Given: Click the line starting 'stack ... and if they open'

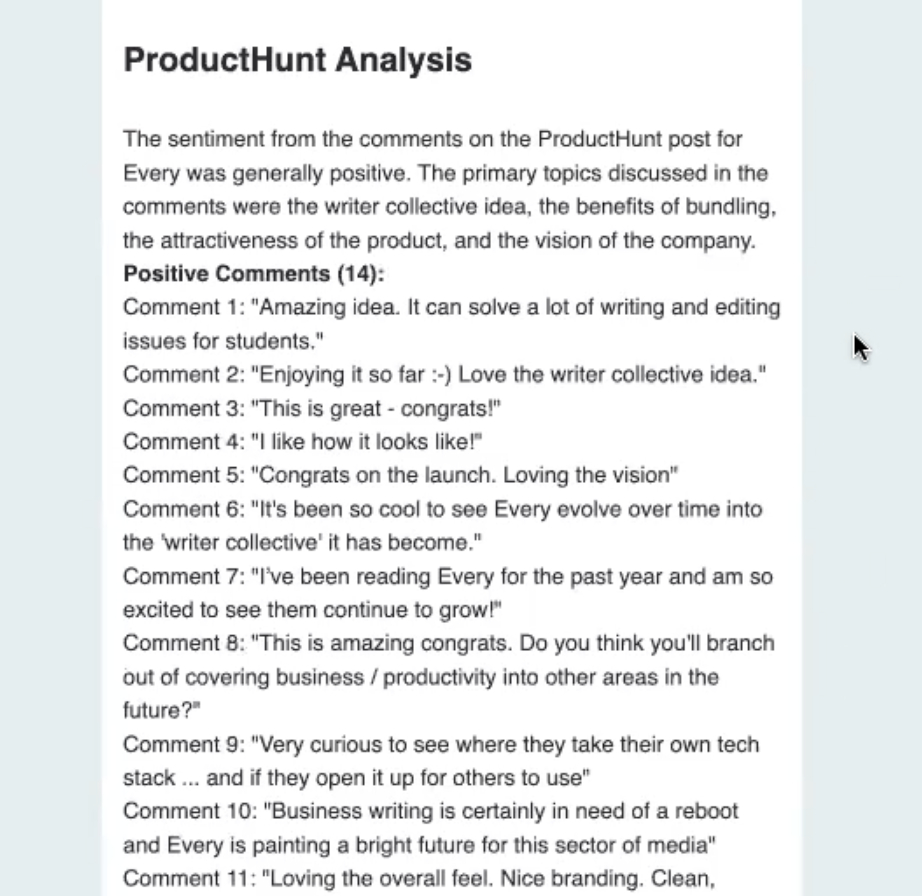Looking at the screenshot, I should point(355,778).
